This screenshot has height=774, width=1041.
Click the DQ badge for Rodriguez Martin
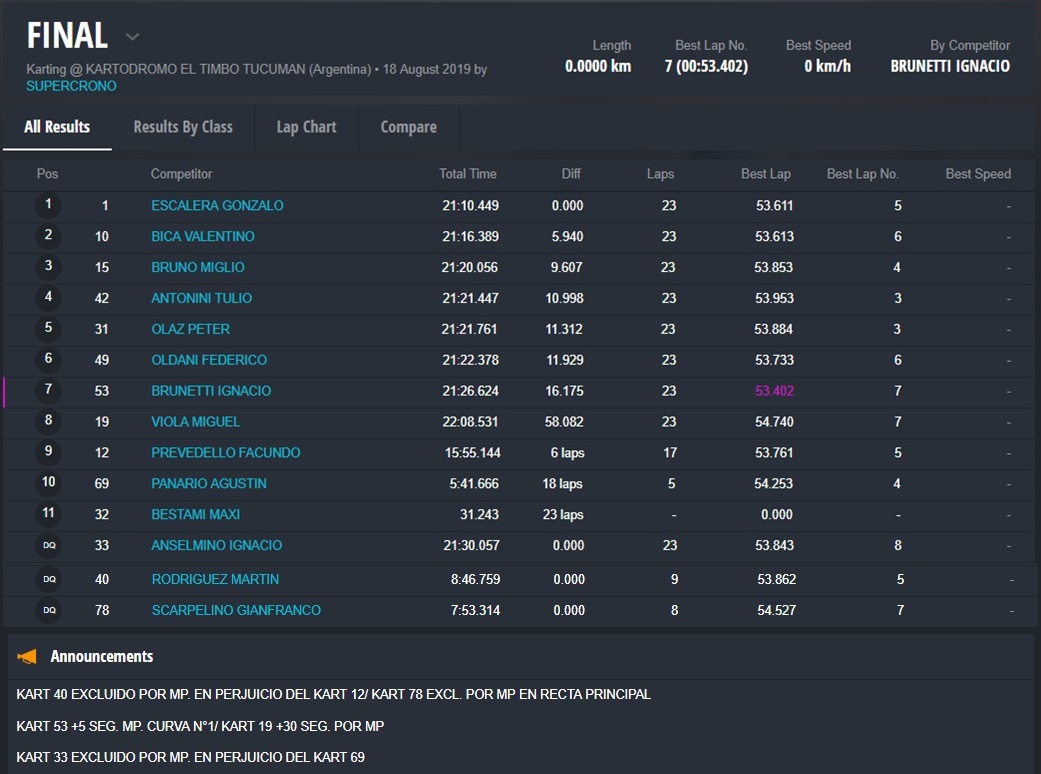(x=48, y=579)
